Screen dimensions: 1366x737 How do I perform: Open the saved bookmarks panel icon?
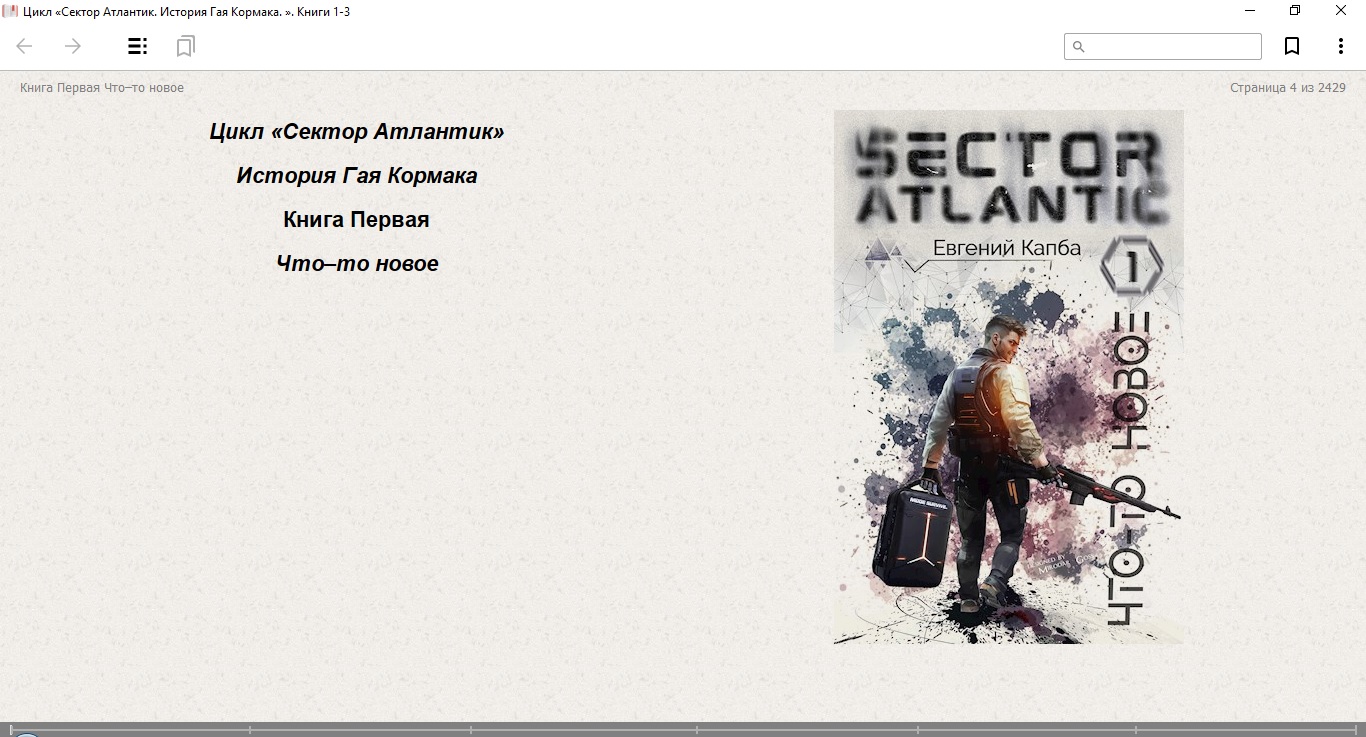point(185,46)
